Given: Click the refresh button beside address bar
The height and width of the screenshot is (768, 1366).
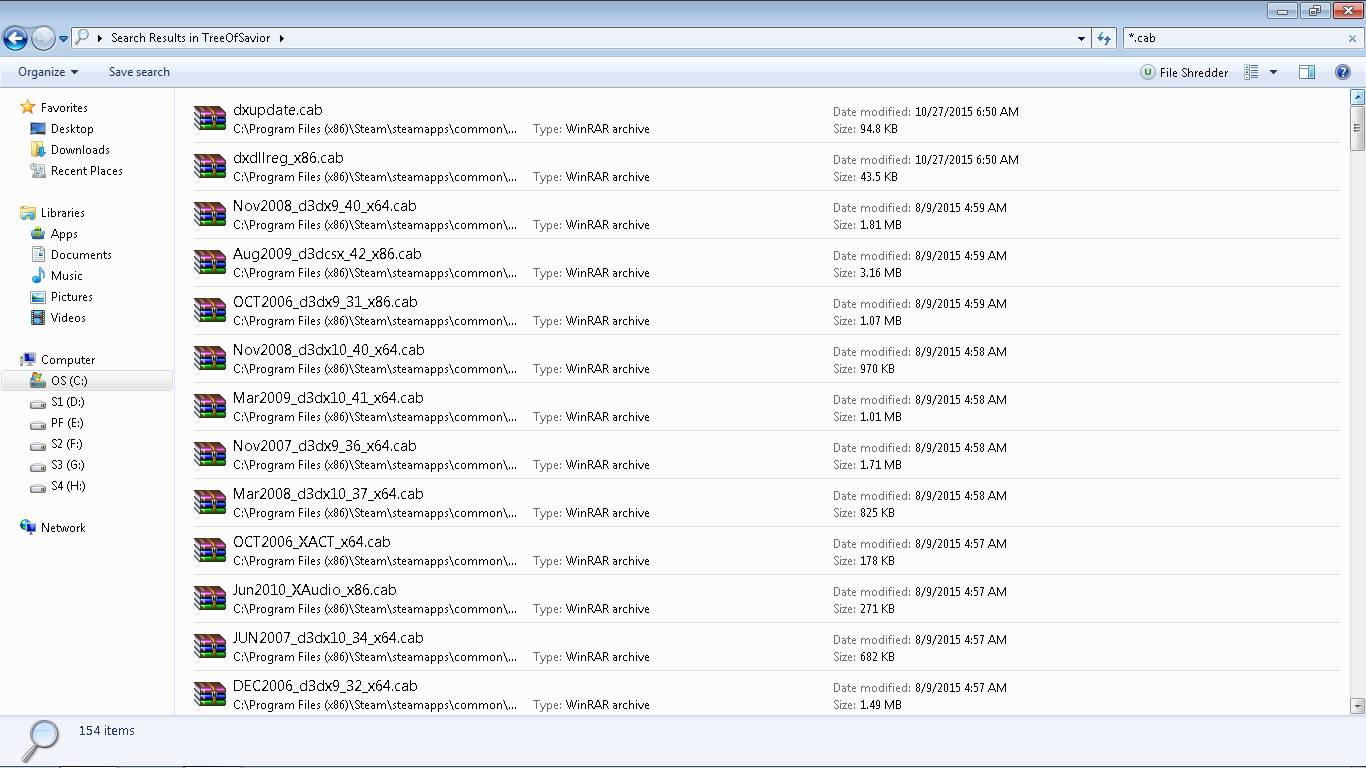Looking at the screenshot, I should [1104, 38].
